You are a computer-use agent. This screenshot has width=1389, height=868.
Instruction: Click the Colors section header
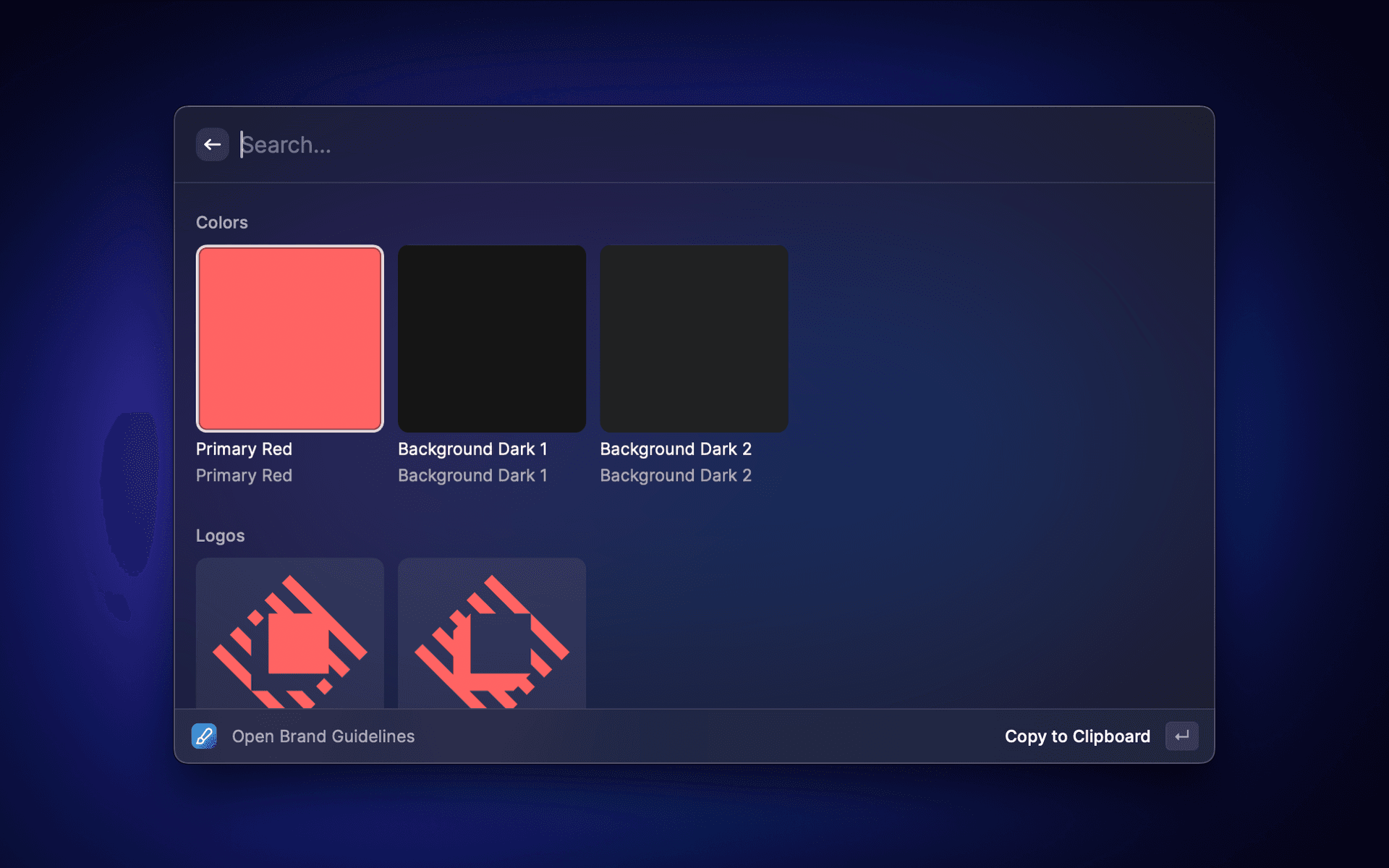point(221,223)
